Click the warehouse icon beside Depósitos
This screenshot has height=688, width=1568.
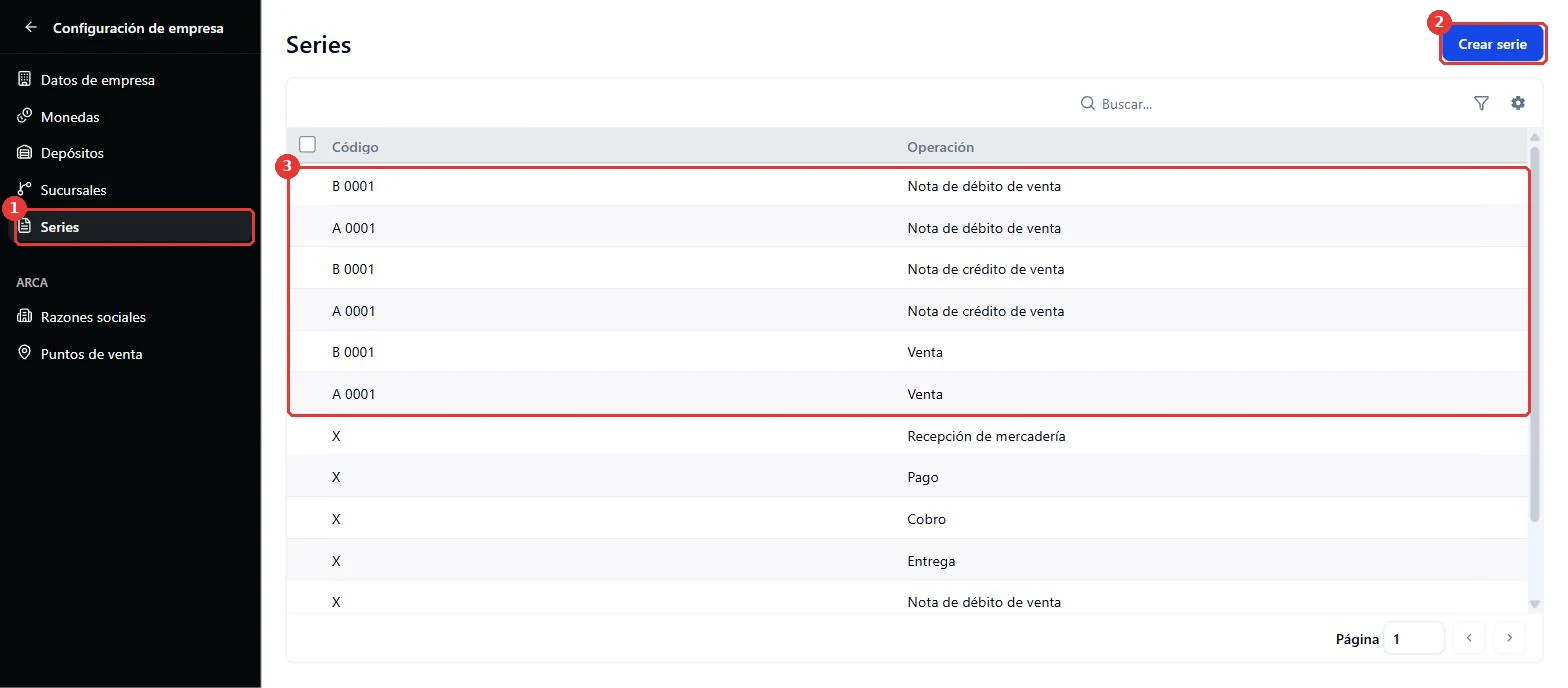25,152
